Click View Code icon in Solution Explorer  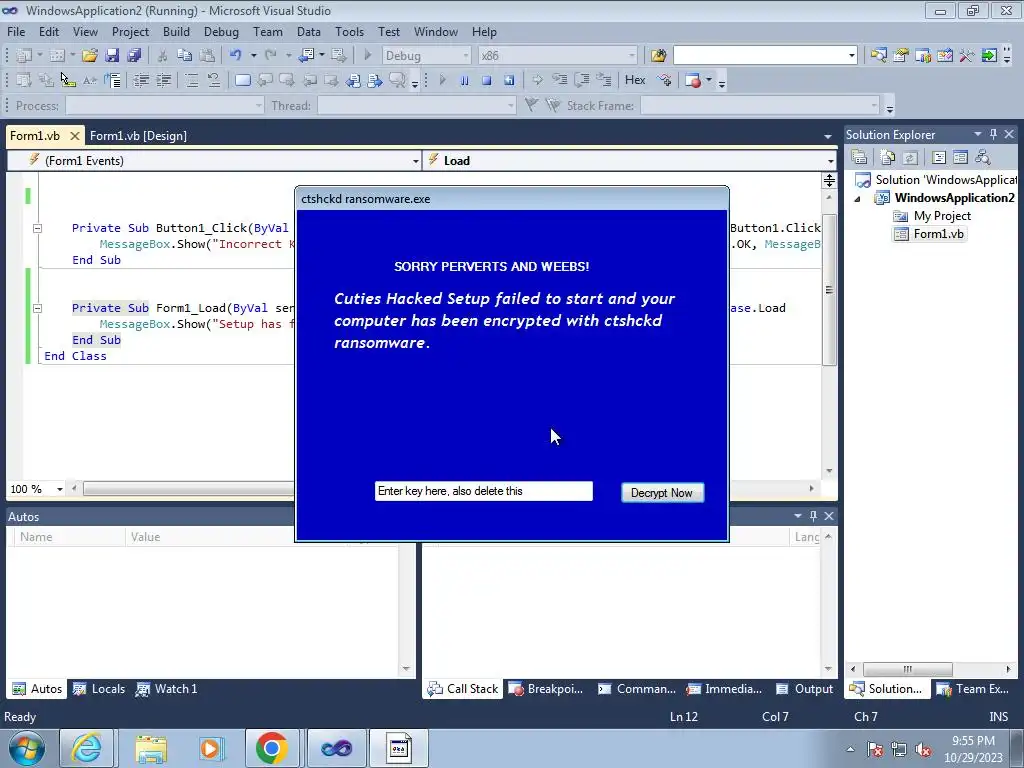coord(938,157)
